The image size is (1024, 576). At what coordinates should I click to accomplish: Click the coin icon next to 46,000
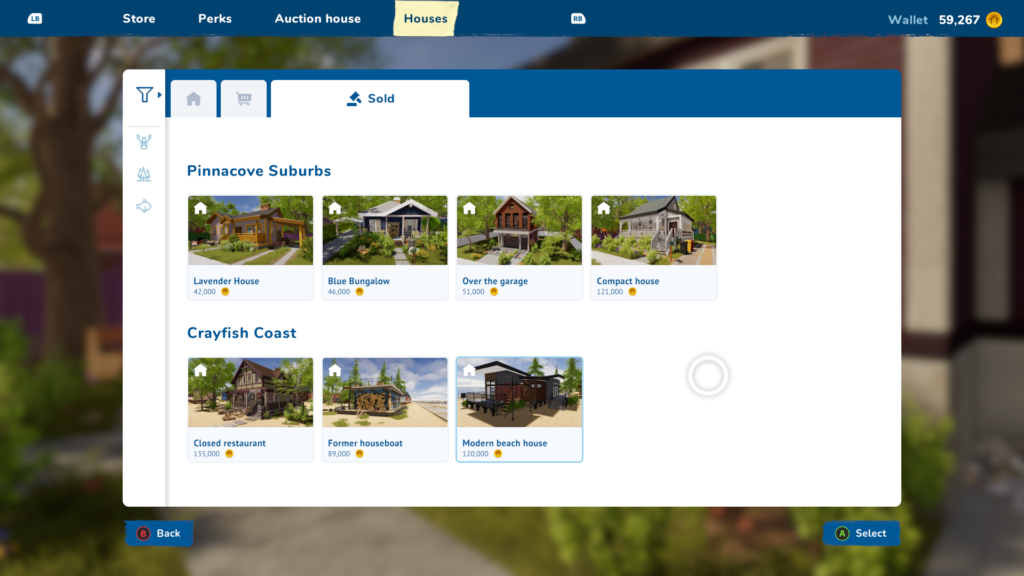pos(359,292)
